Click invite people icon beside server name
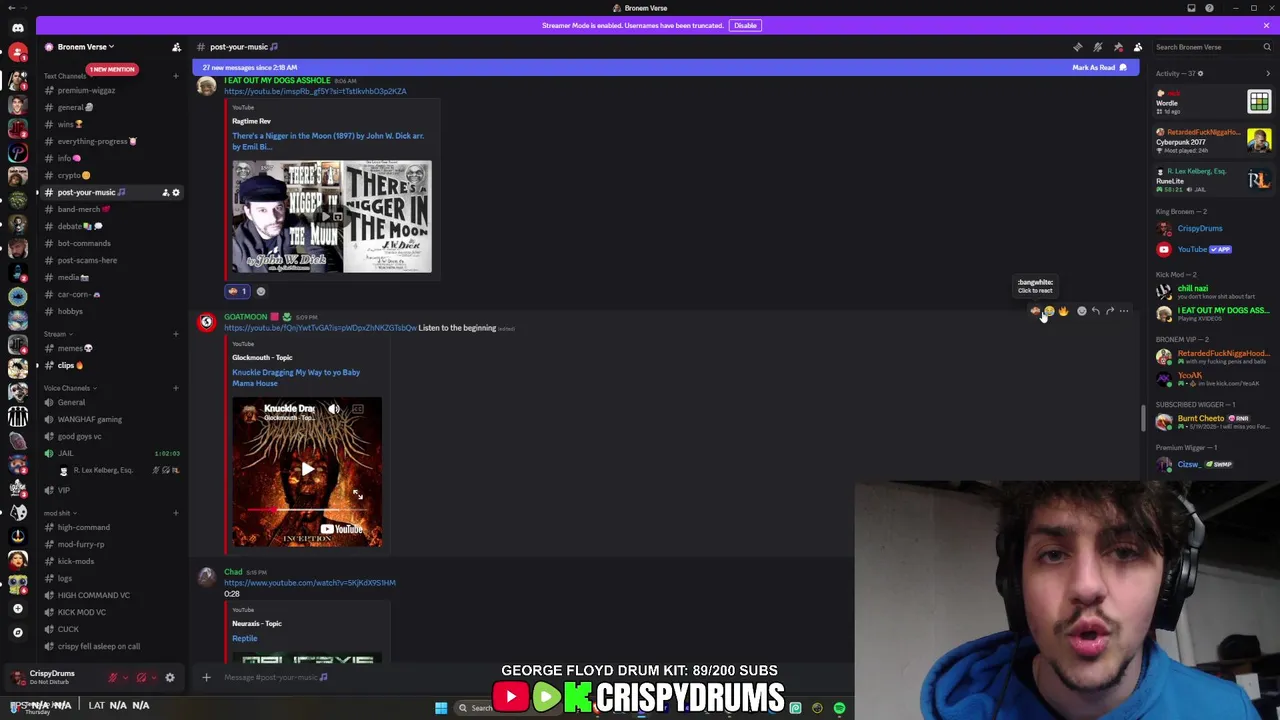This screenshot has width=1280, height=720. pyautogui.click(x=176, y=47)
